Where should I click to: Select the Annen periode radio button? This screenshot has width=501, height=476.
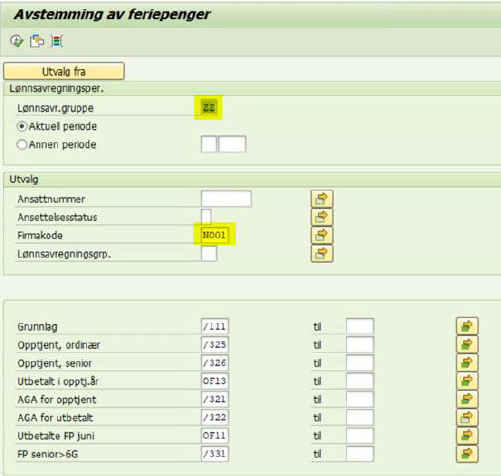pyautogui.click(x=22, y=145)
